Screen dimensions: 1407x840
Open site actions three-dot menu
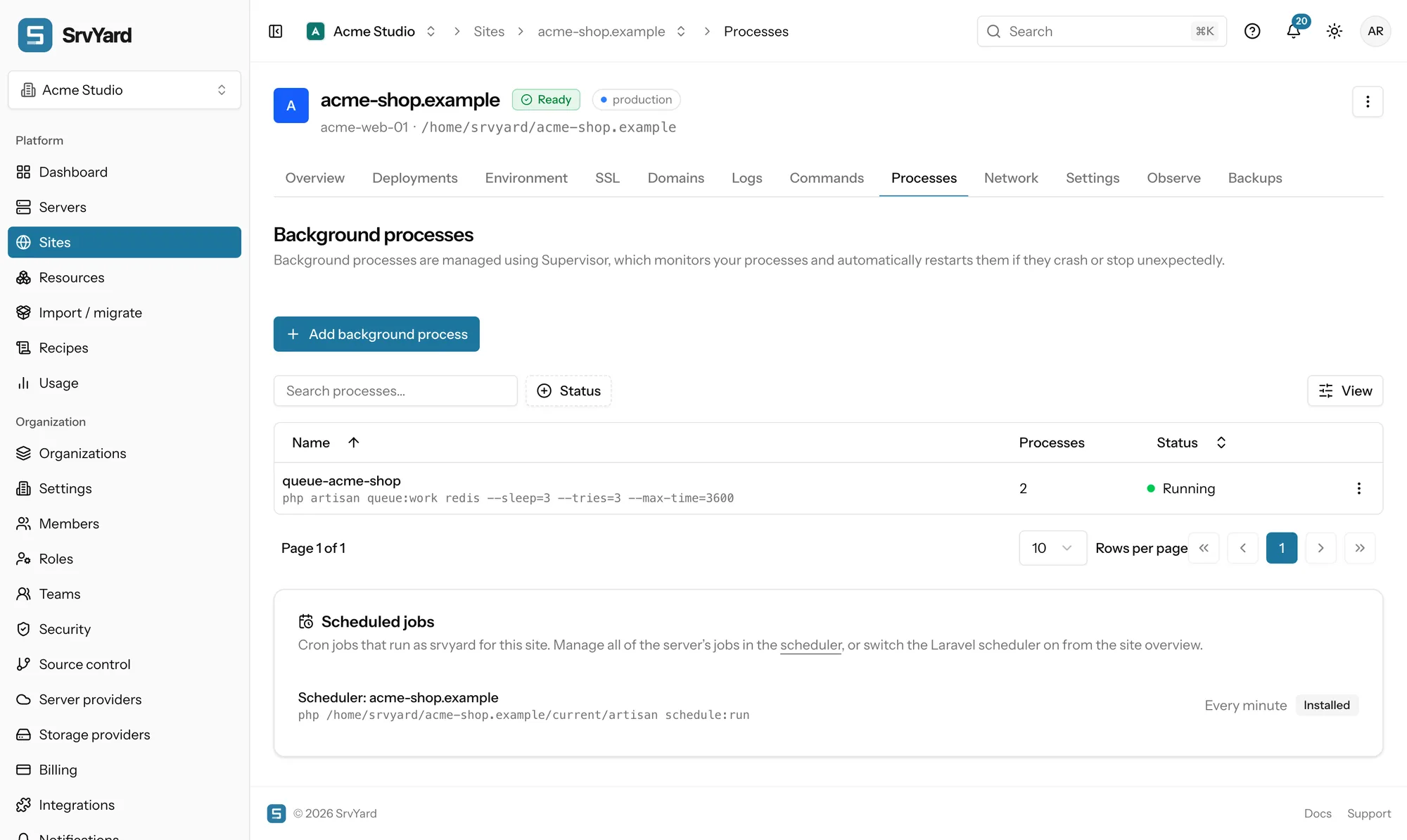pyautogui.click(x=1368, y=102)
